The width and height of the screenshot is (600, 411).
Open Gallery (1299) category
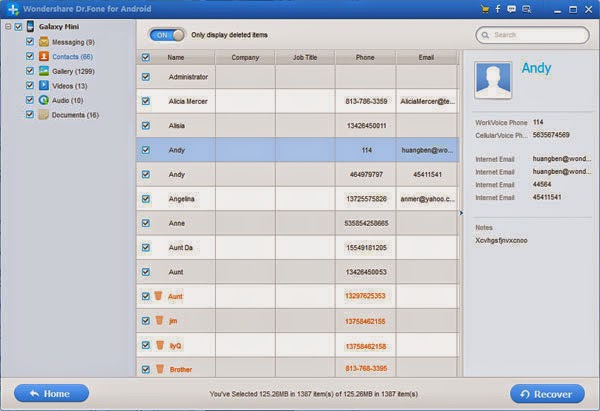pos(73,71)
